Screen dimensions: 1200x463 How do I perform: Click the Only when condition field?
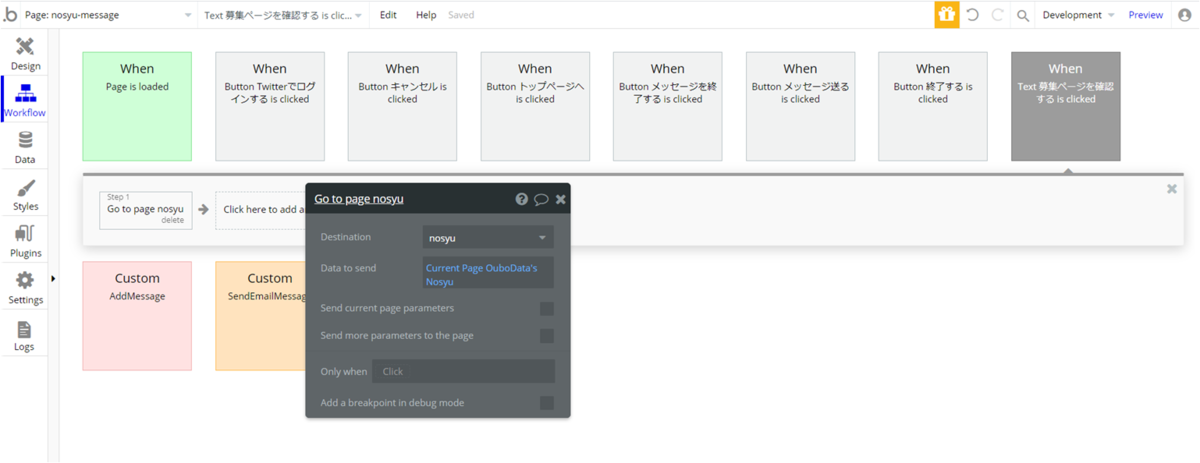pyautogui.click(x=463, y=371)
